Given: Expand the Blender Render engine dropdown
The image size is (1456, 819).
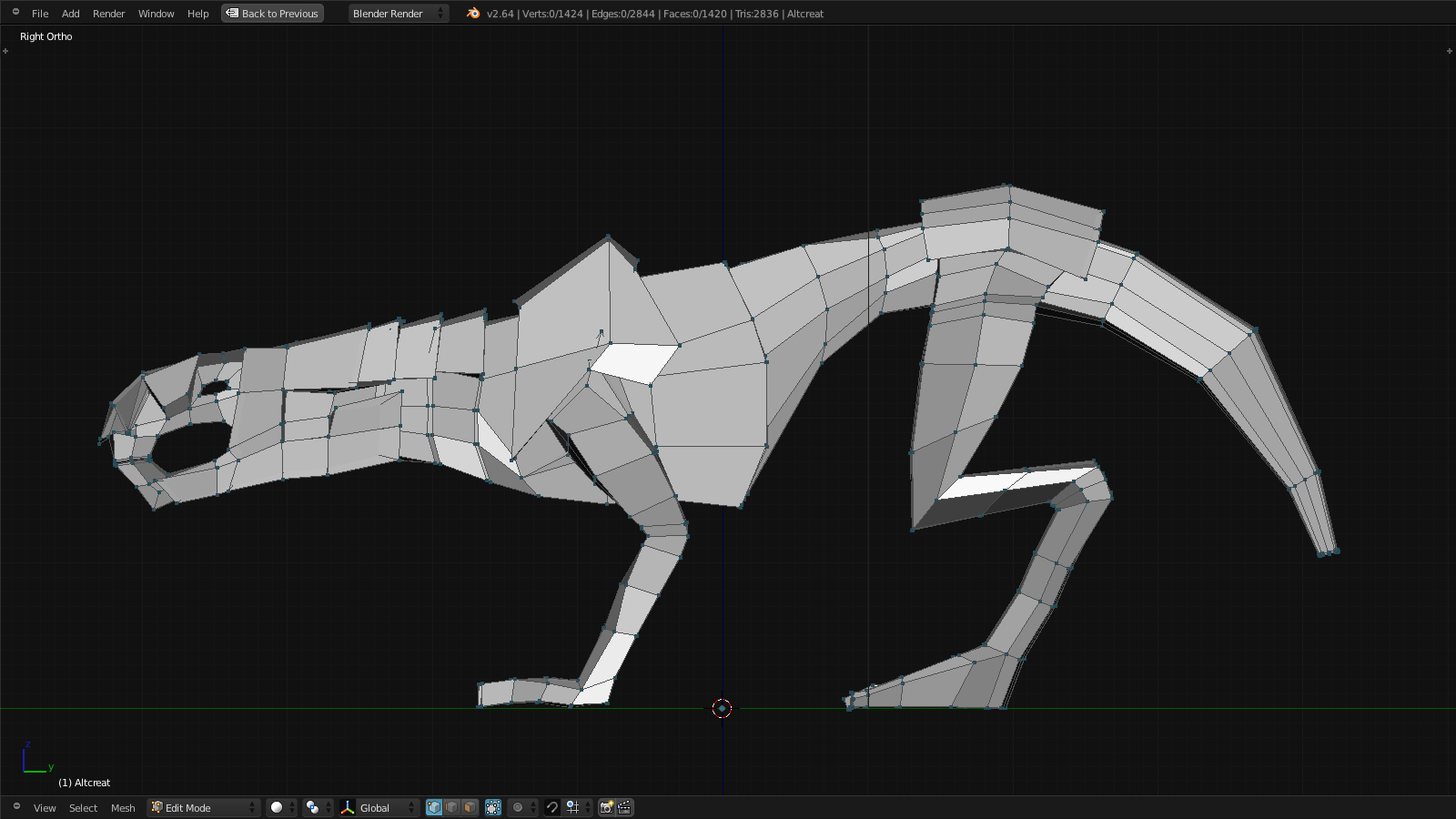Looking at the screenshot, I should tap(399, 14).
